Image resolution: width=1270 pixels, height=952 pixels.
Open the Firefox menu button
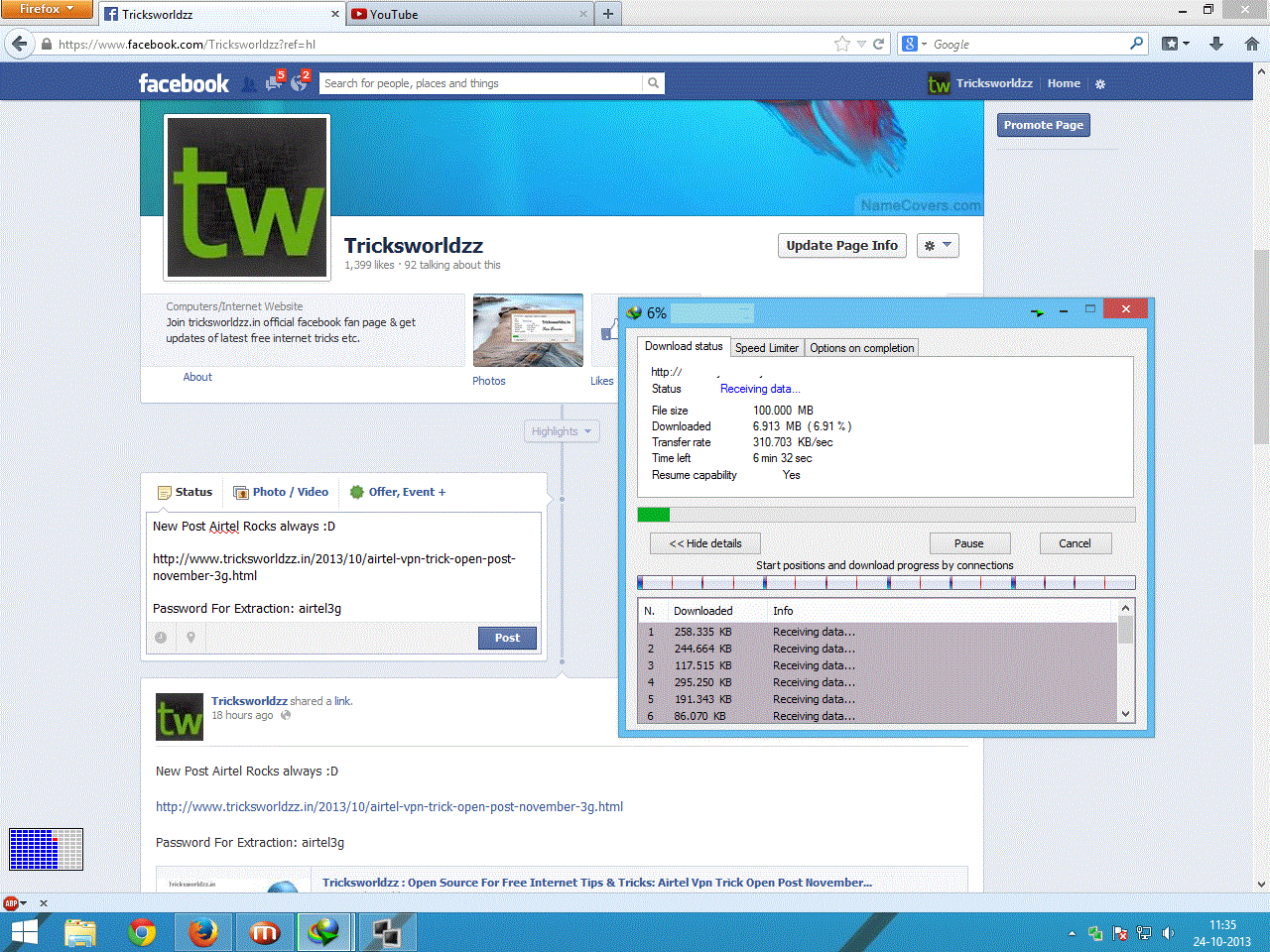(x=46, y=9)
